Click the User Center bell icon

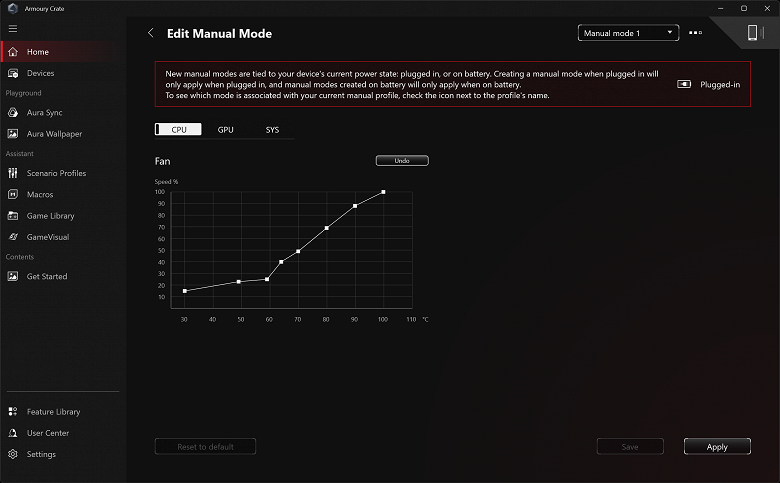(x=13, y=433)
